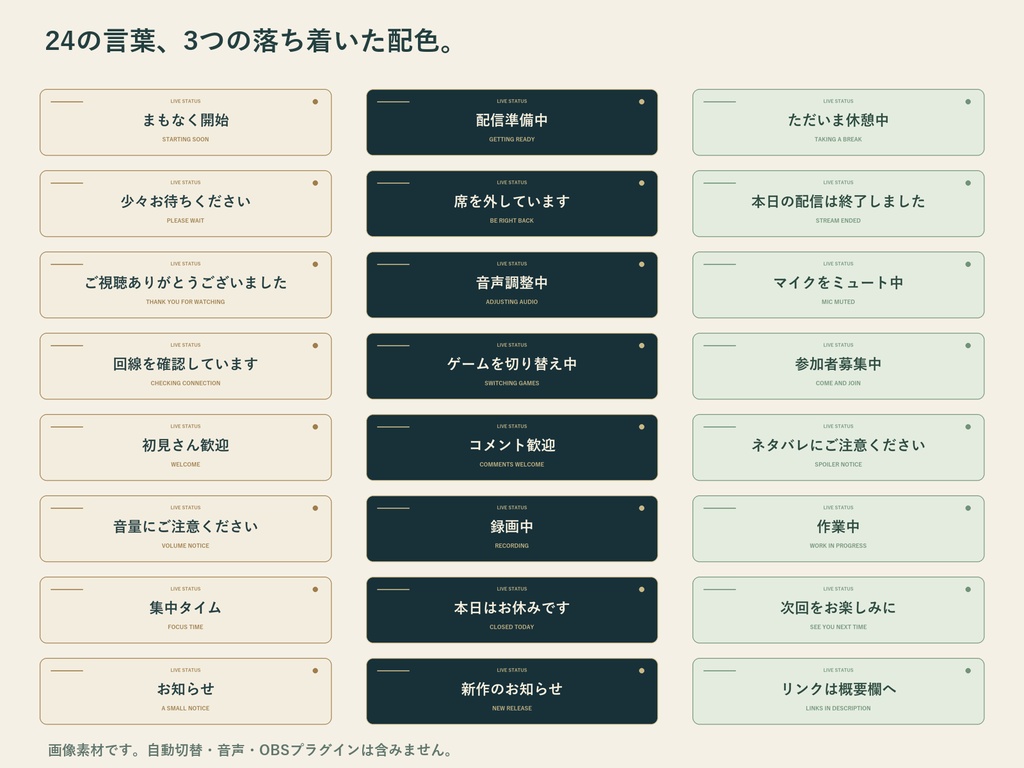Click the status dot on 配信準備中 card
The image size is (1024, 768).
tap(641, 102)
